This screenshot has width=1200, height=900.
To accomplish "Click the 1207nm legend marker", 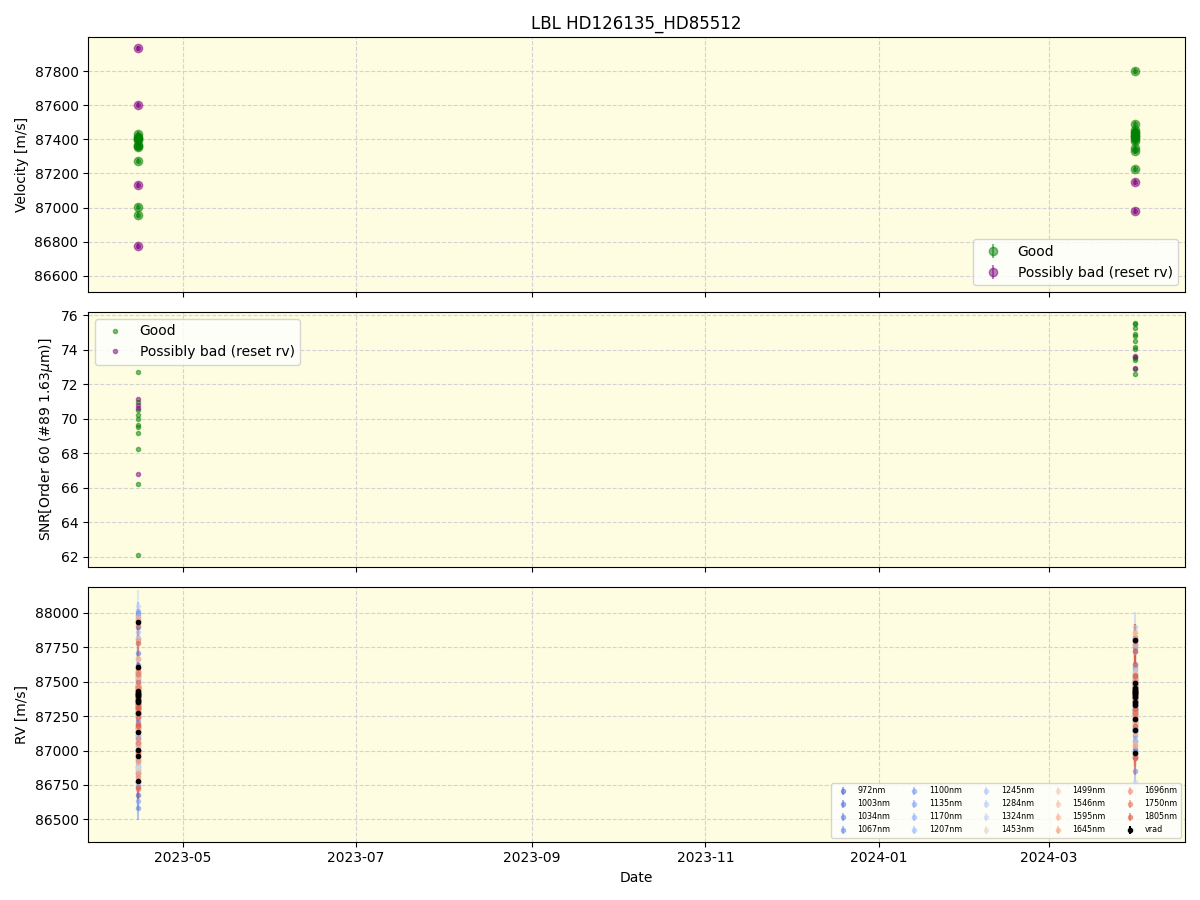I will 914,829.
